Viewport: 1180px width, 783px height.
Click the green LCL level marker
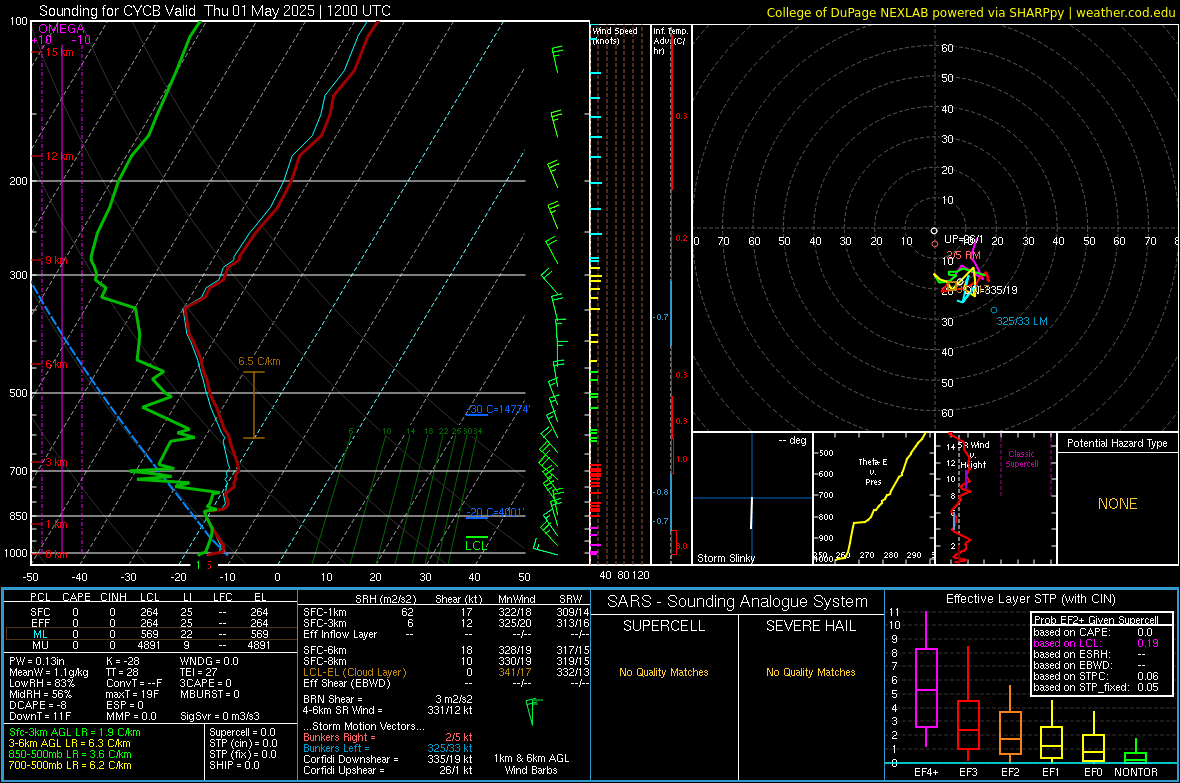pyautogui.click(x=476, y=544)
